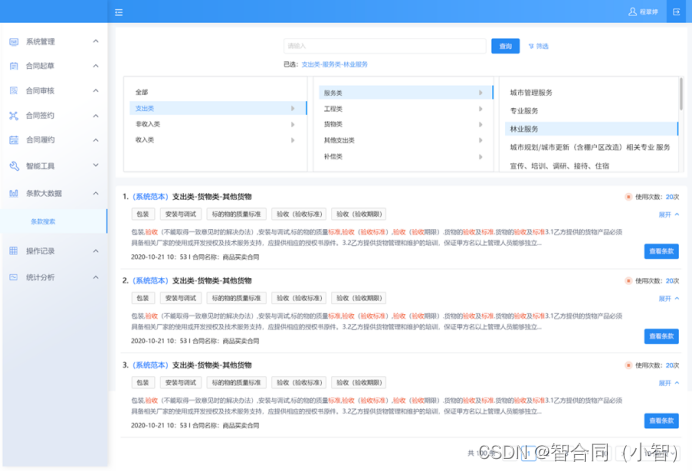Click the third column vertical scrollbar
693x472 pixels.
[681, 94]
